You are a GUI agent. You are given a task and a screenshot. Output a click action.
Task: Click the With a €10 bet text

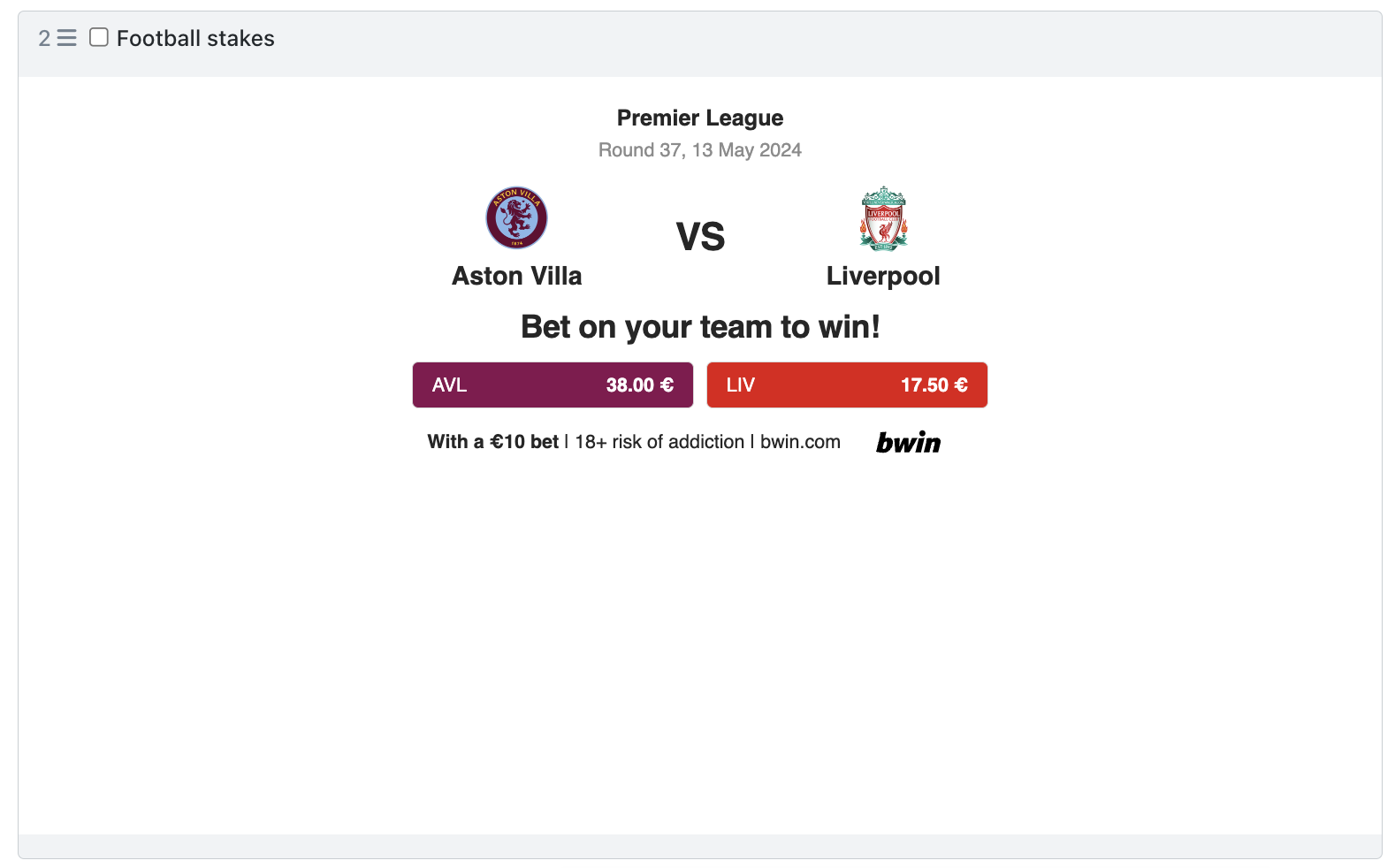493,442
